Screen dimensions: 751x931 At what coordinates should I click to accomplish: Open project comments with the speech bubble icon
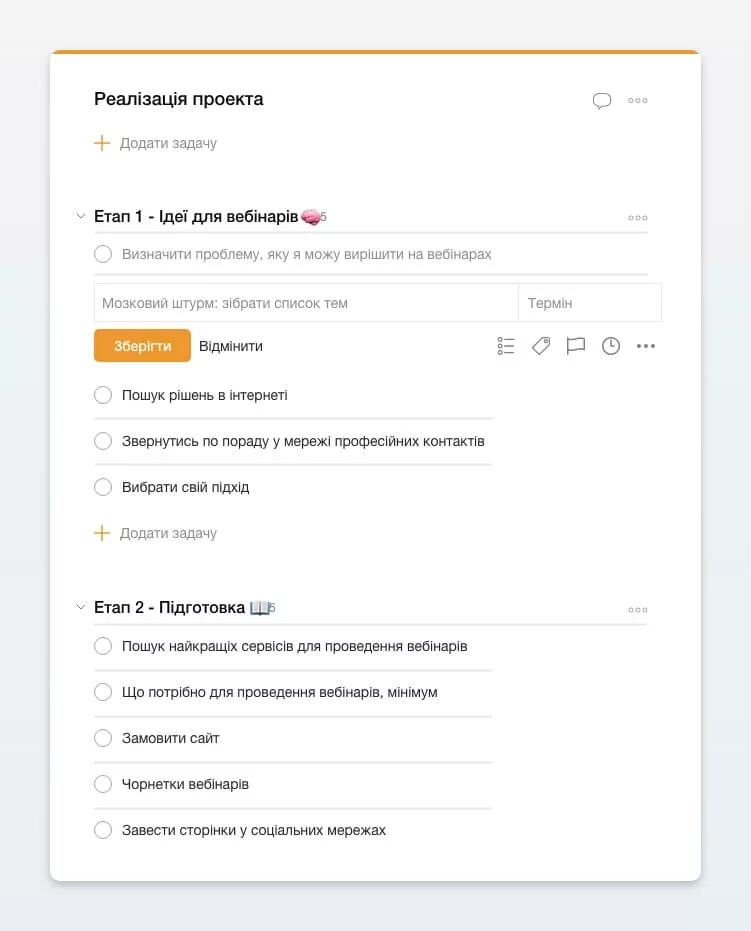tap(602, 100)
